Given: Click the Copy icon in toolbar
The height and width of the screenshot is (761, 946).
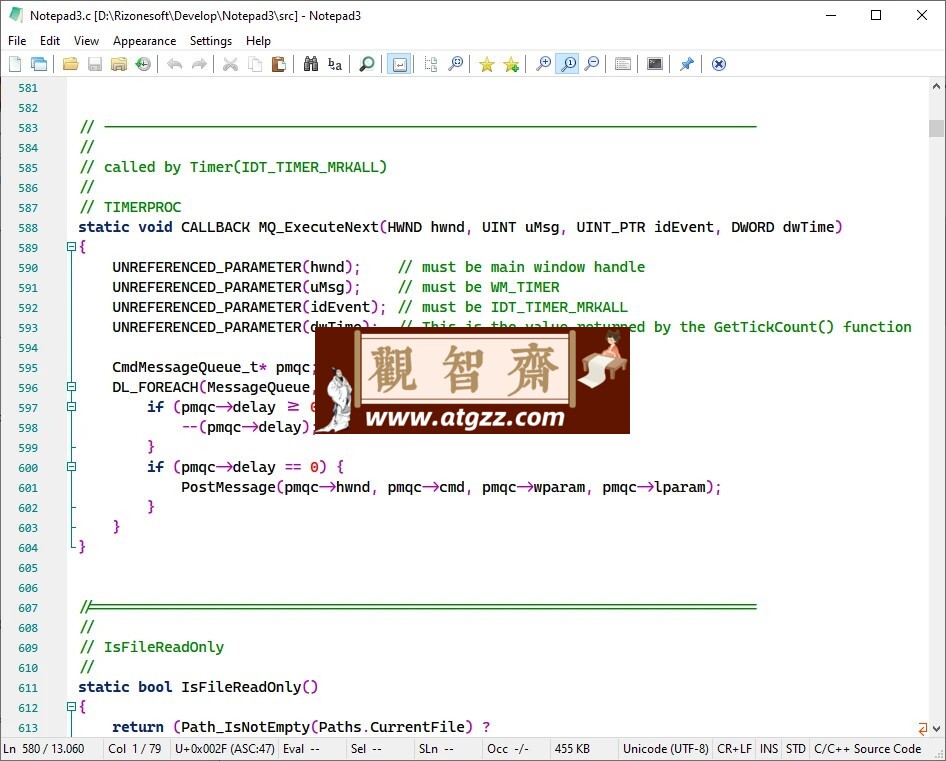Looking at the screenshot, I should [255, 64].
